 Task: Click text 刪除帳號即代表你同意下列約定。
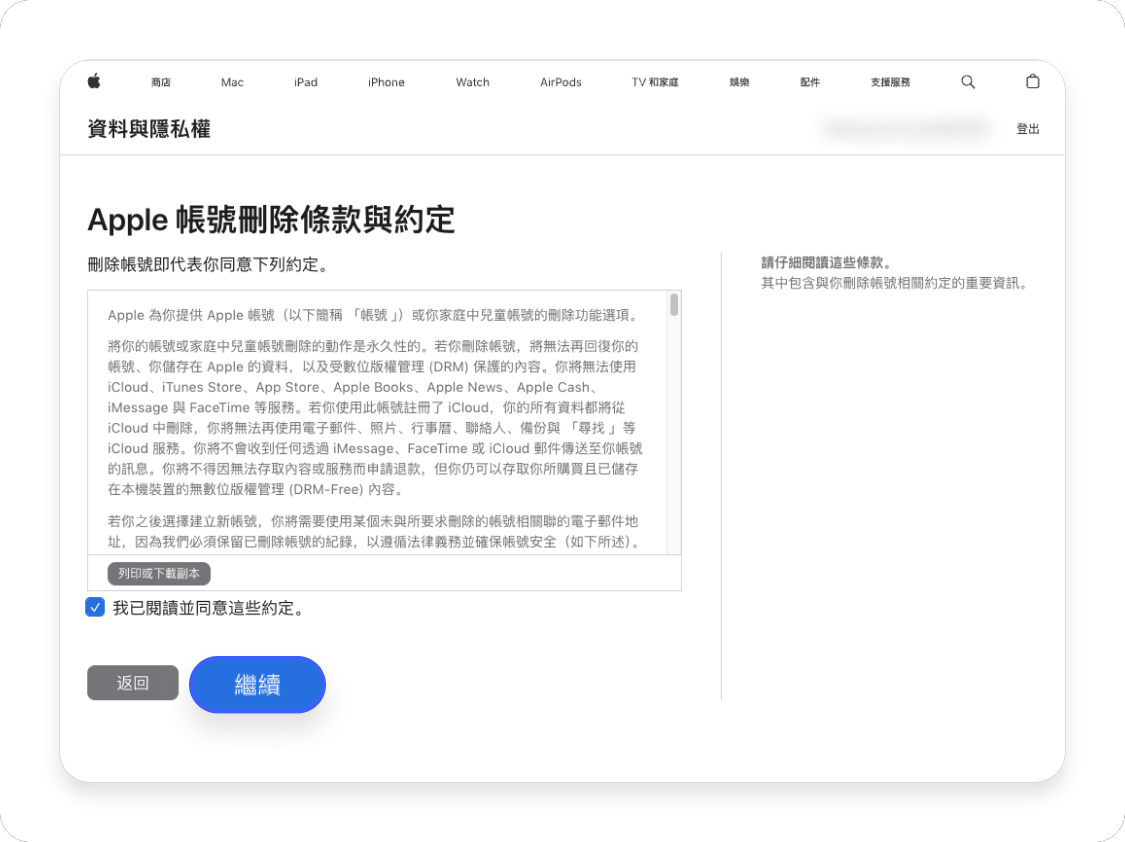coord(209,265)
